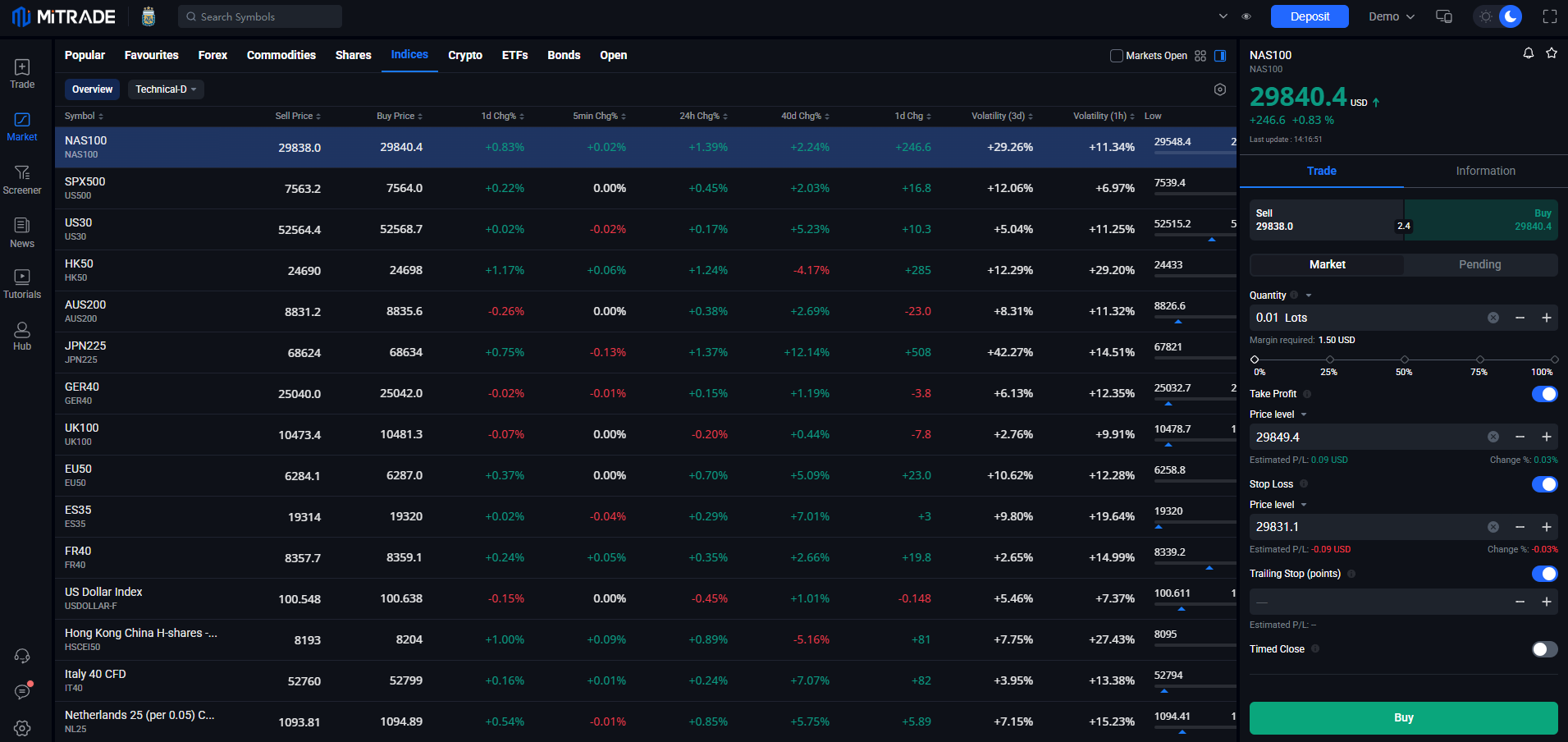Switch to grid view layout
1568x742 pixels.
pos(1200,56)
